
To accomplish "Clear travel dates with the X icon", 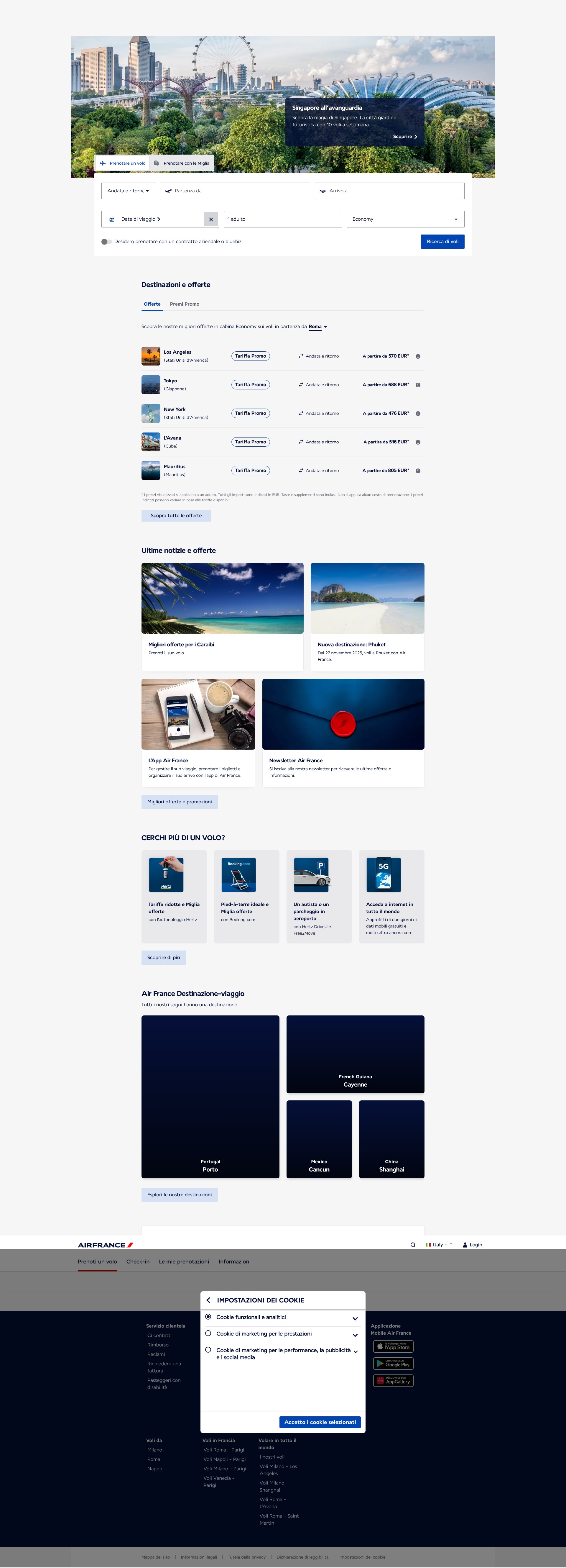I will click(x=211, y=219).
